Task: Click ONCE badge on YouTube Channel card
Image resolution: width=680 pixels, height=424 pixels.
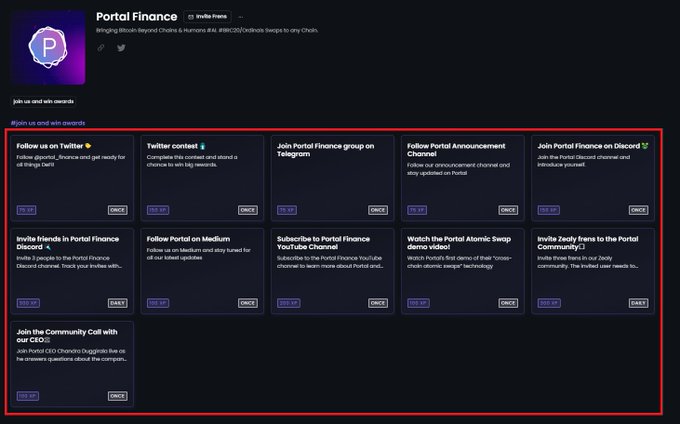Action: 378,303
